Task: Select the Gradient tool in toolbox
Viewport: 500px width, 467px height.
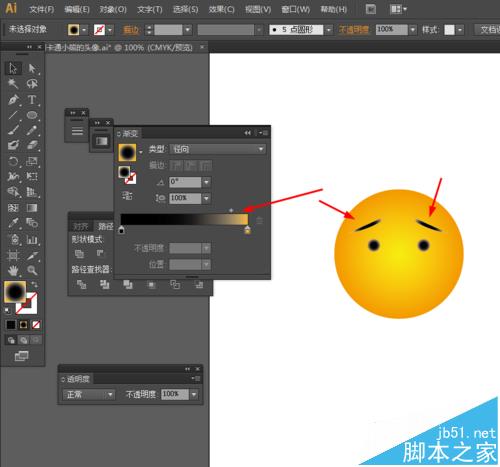Action: pyautogui.click(x=32, y=208)
